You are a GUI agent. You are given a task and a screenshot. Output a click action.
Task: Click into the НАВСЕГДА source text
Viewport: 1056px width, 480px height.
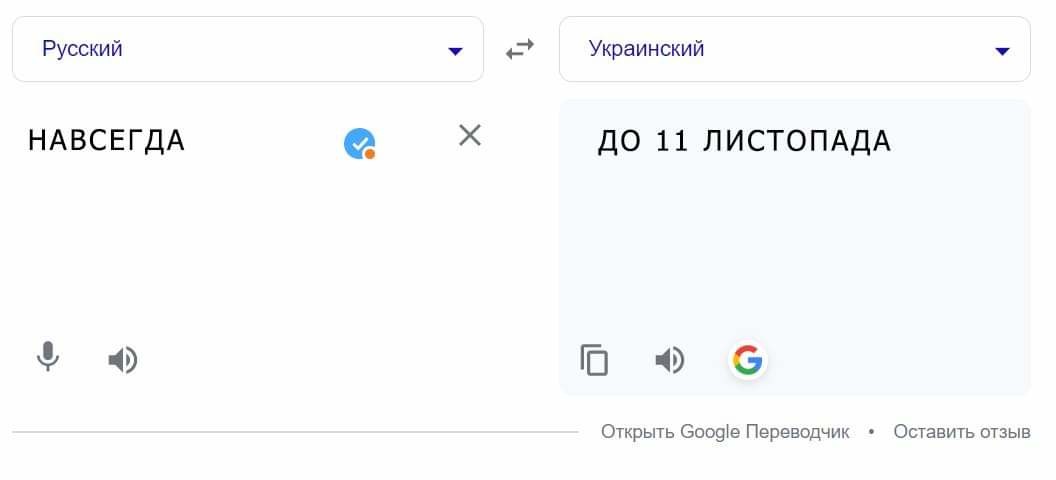(106, 140)
